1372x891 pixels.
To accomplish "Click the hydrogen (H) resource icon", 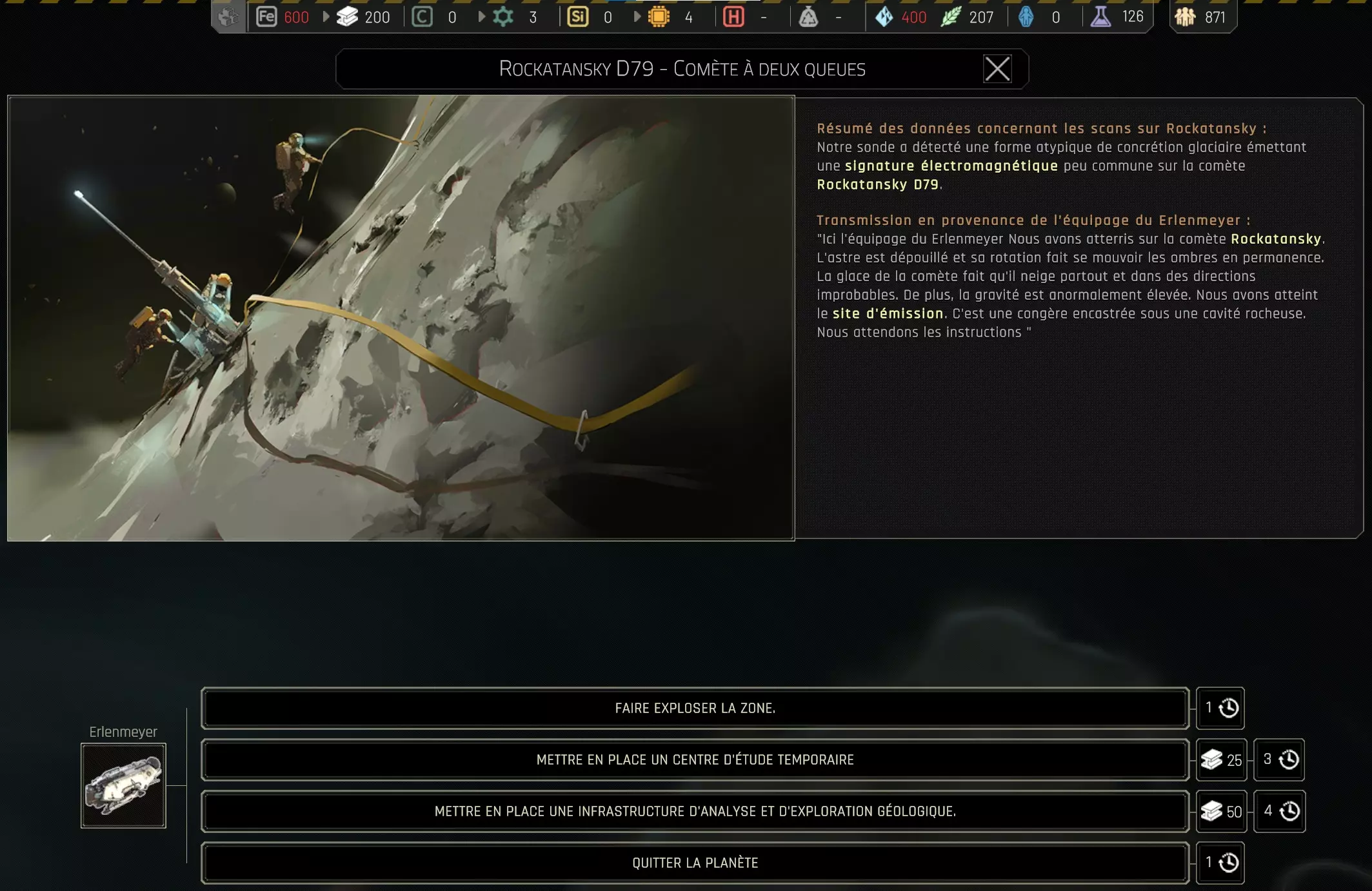I will 733,17.
